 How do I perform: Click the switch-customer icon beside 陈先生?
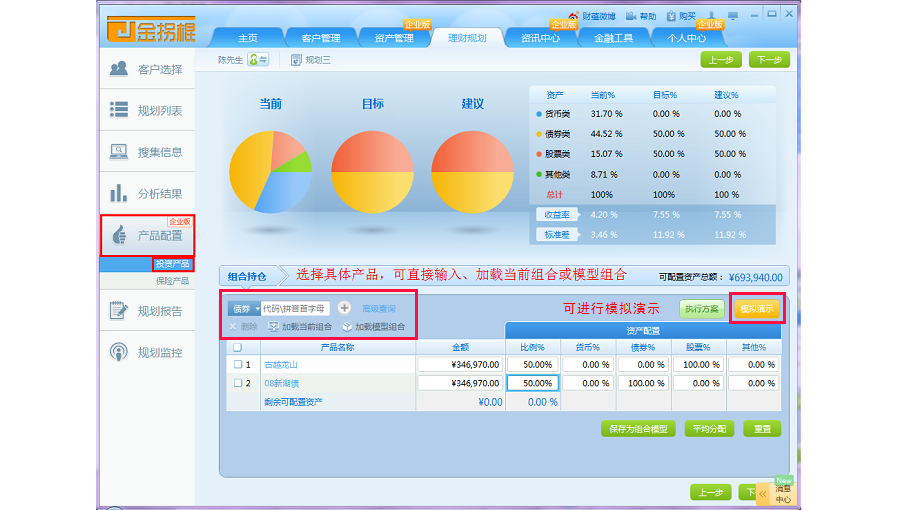(x=258, y=60)
